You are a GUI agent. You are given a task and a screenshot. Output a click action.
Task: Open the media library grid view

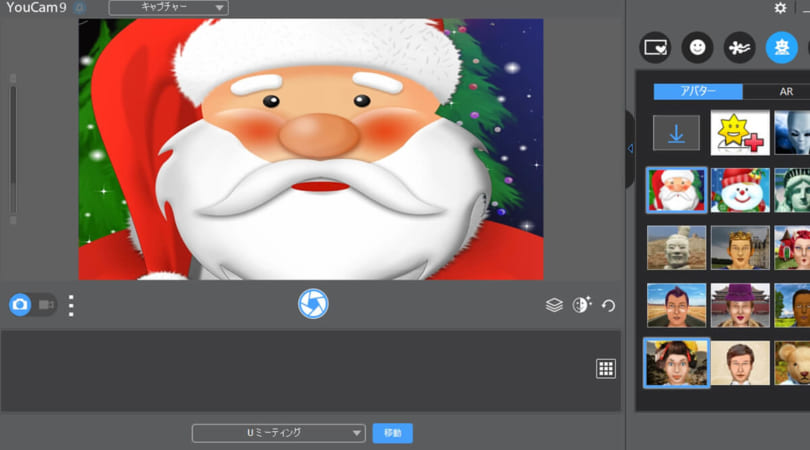[x=605, y=369]
